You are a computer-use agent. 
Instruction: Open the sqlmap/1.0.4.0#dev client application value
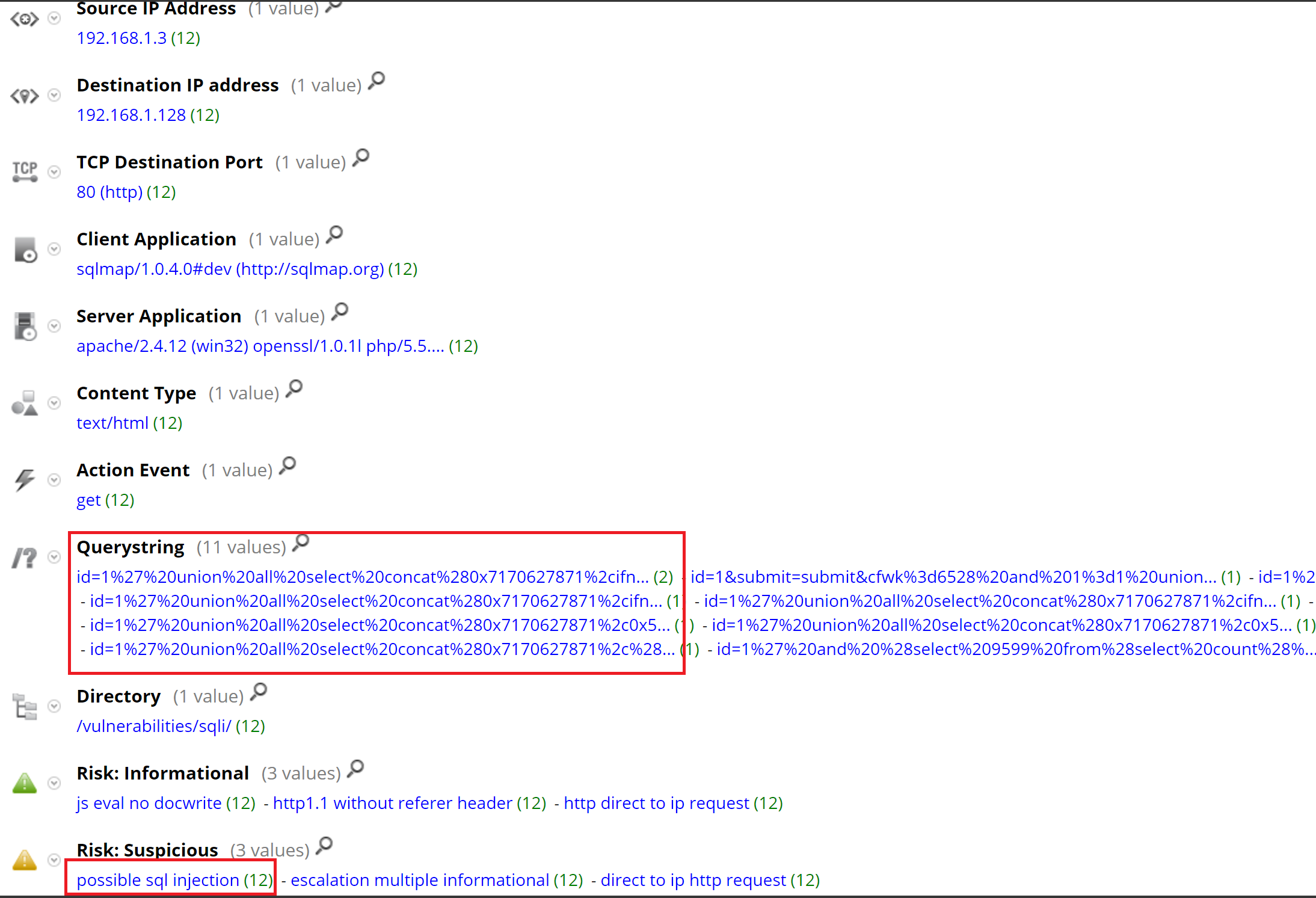click(x=230, y=269)
